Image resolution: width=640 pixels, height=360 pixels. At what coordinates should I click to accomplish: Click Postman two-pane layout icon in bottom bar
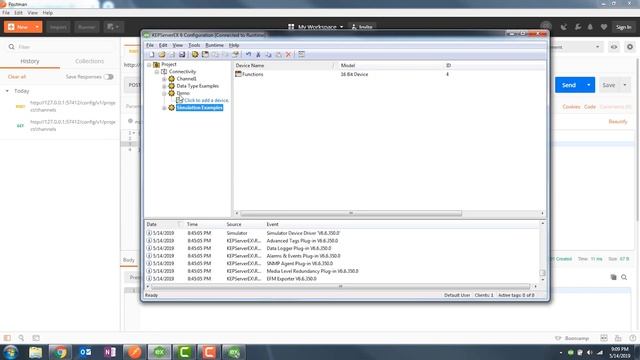pyautogui.click(x=604, y=338)
